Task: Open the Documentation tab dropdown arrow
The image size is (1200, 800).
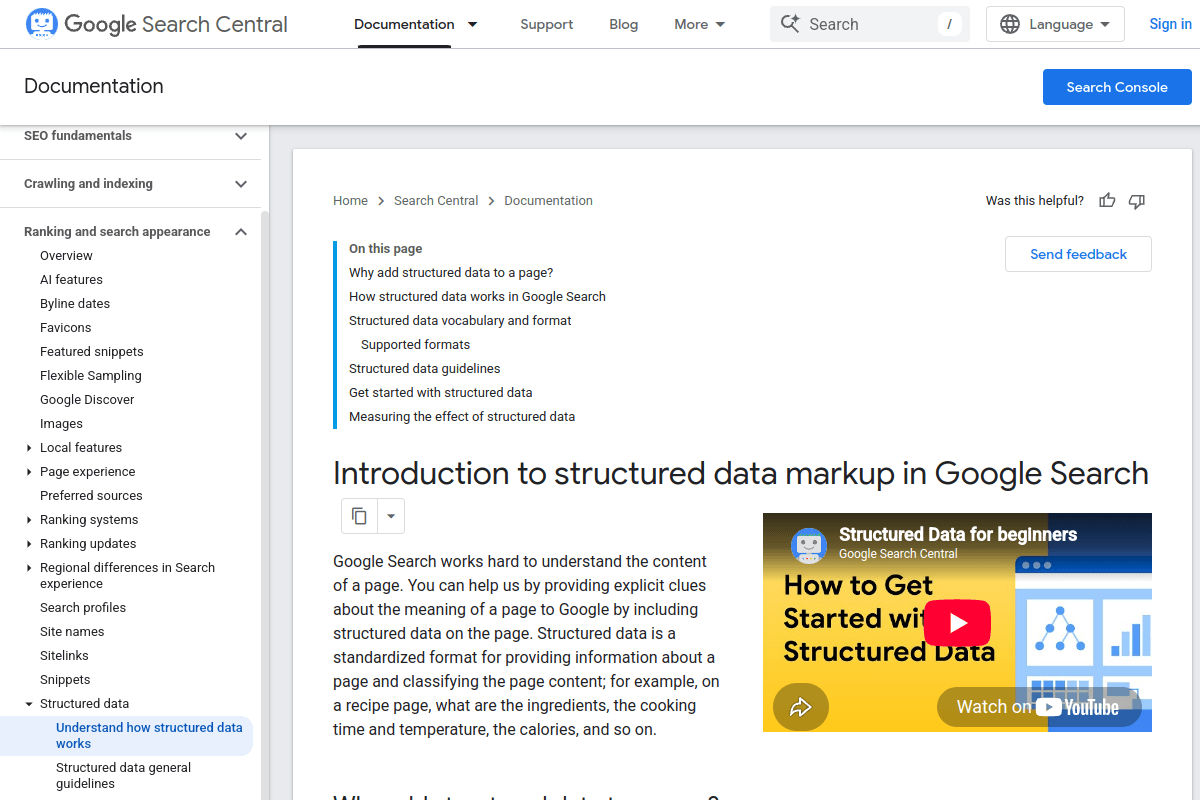Action: (x=473, y=24)
